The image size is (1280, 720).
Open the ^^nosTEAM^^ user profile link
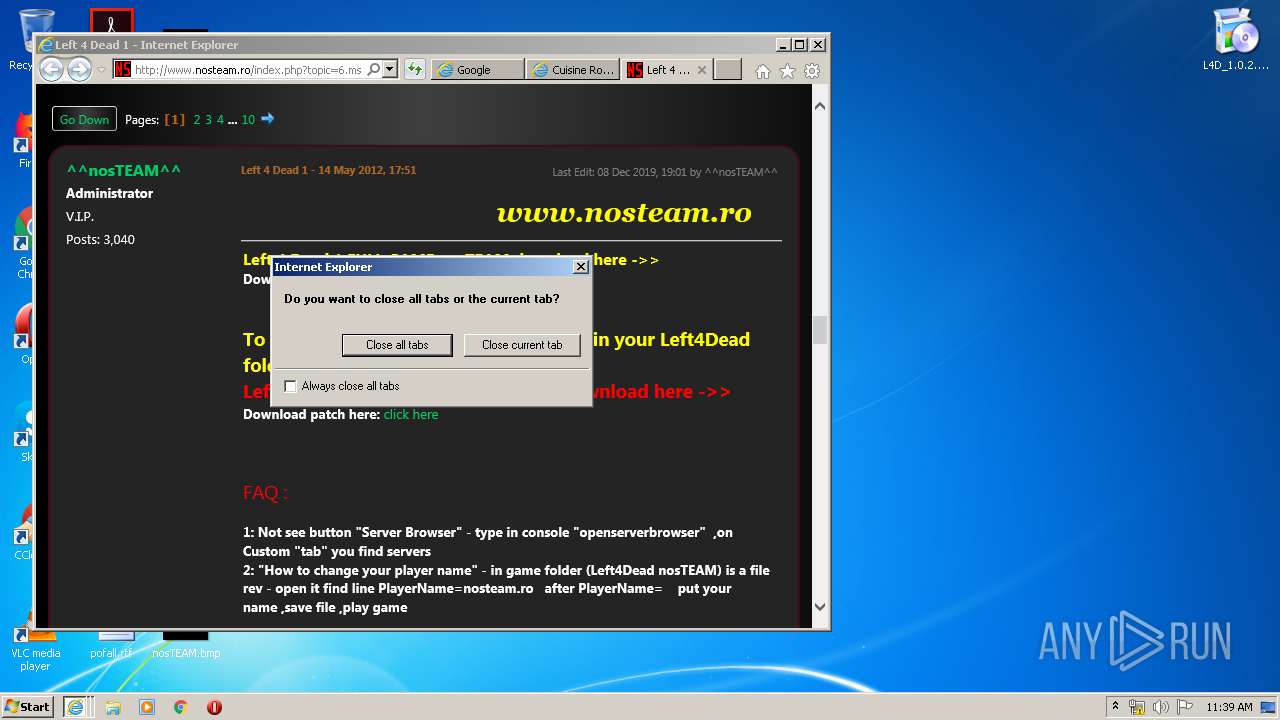(x=123, y=170)
